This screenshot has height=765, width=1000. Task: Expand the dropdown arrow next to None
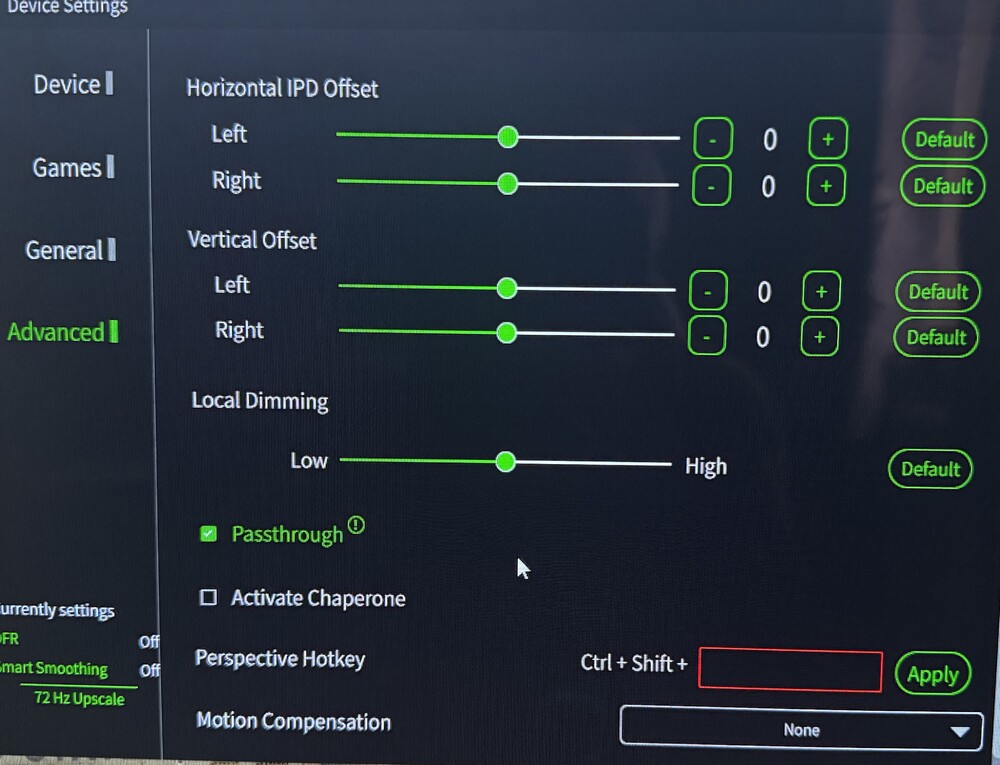(960, 732)
